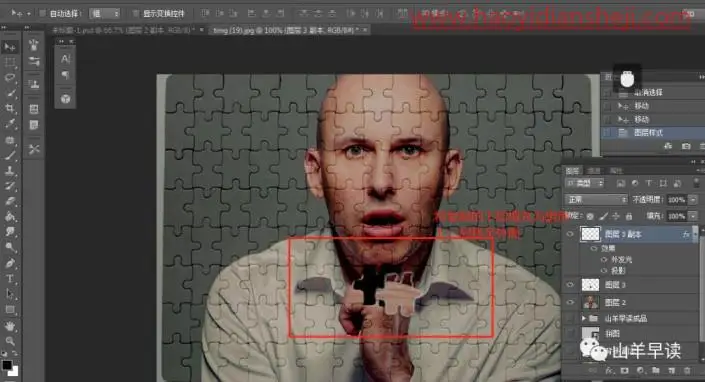The height and width of the screenshot is (382, 705).
Task: Toggle the 显示变换控件 checkbox
Action: (136, 13)
